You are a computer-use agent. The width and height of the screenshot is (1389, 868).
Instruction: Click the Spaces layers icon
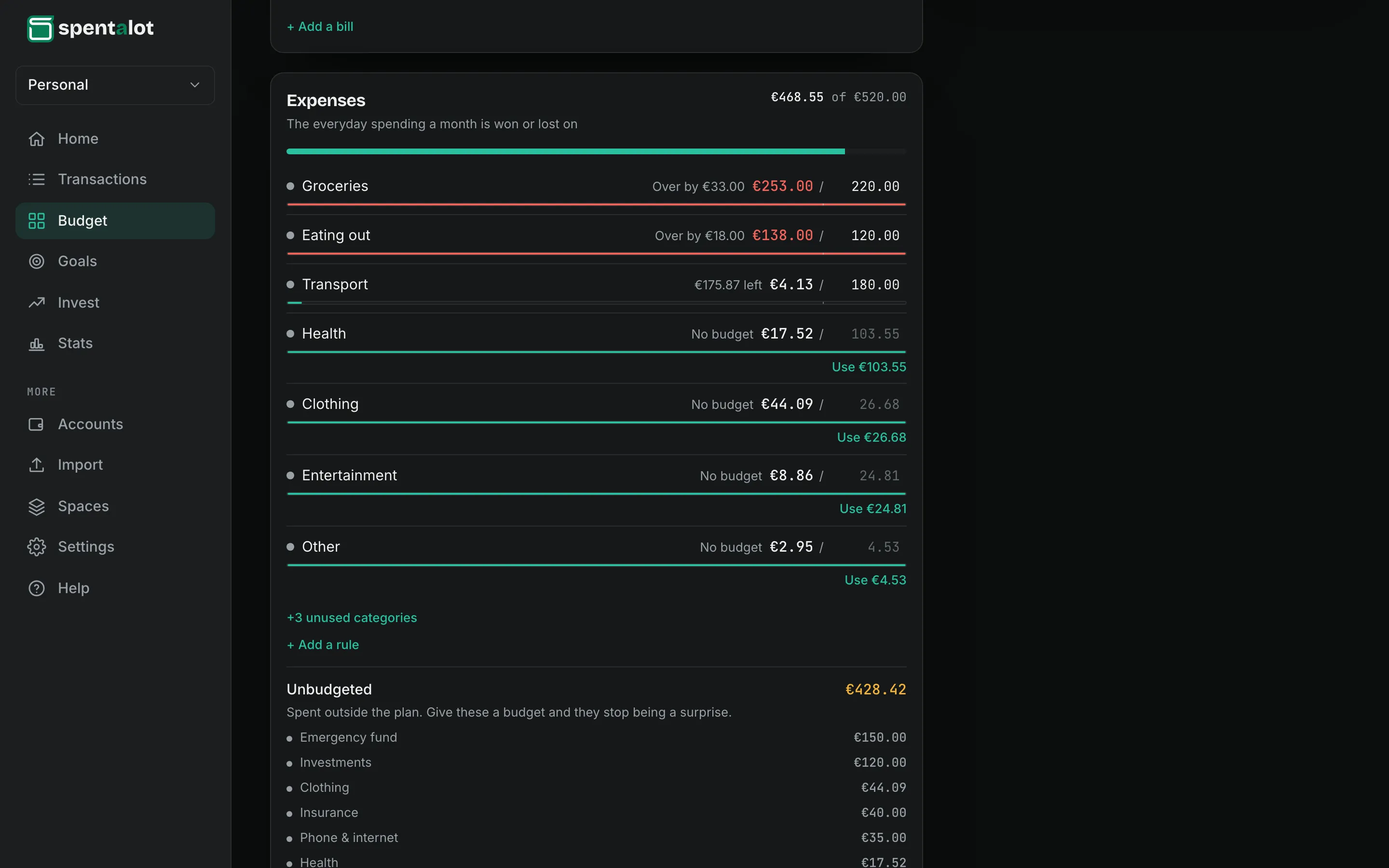pos(37,506)
